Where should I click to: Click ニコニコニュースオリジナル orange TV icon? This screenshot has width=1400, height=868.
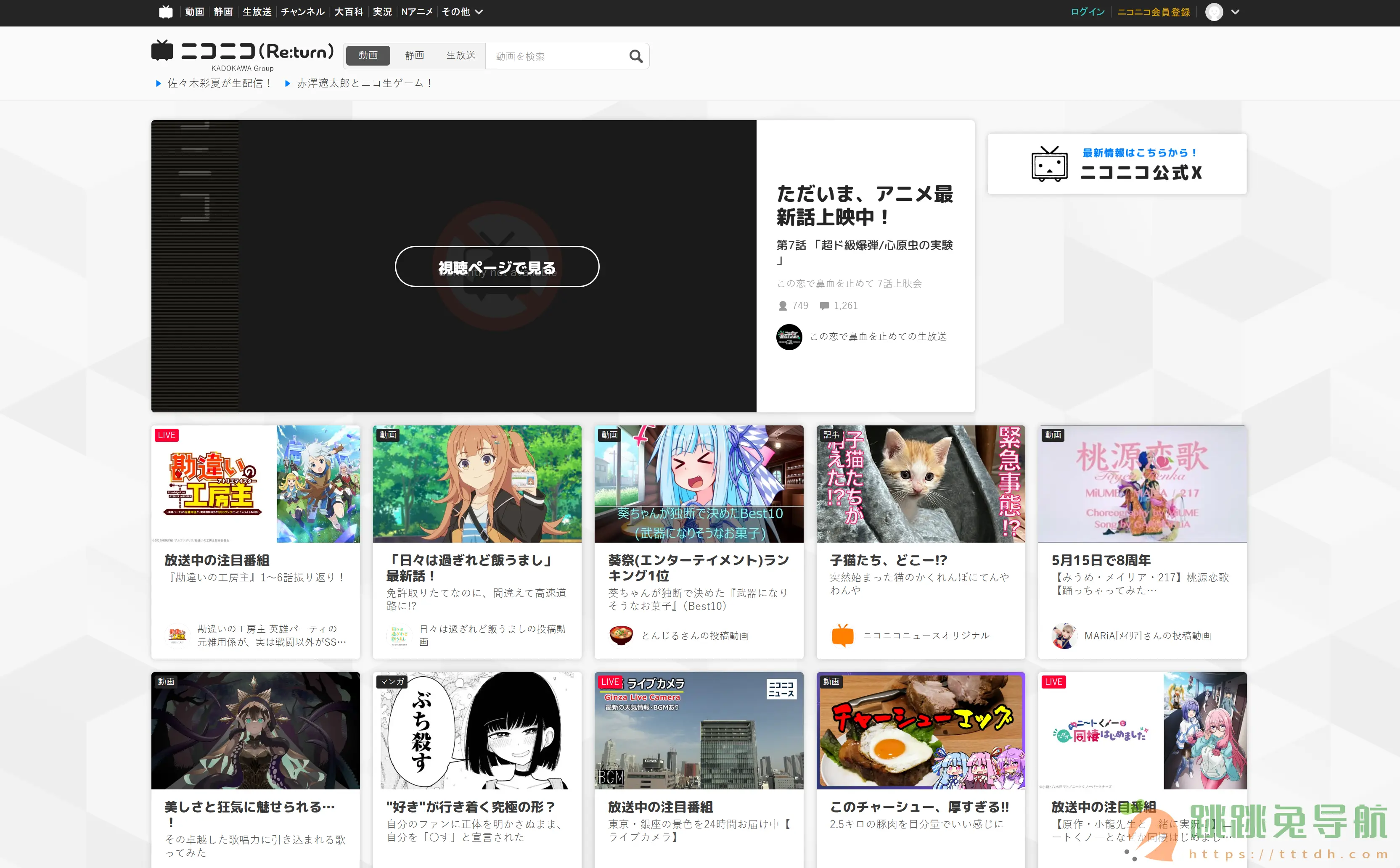tap(842, 636)
